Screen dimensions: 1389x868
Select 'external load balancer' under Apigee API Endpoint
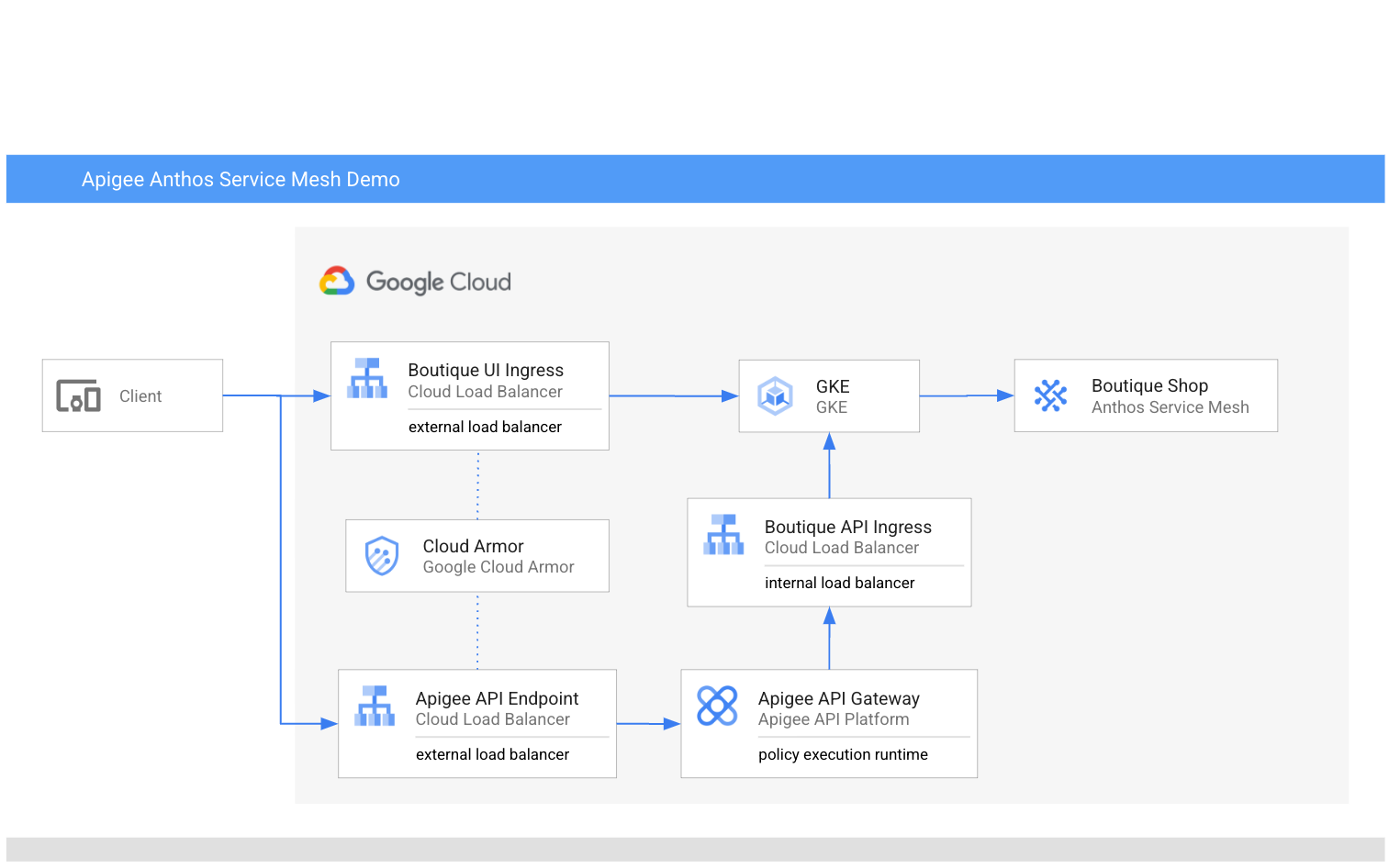[x=492, y=754]
